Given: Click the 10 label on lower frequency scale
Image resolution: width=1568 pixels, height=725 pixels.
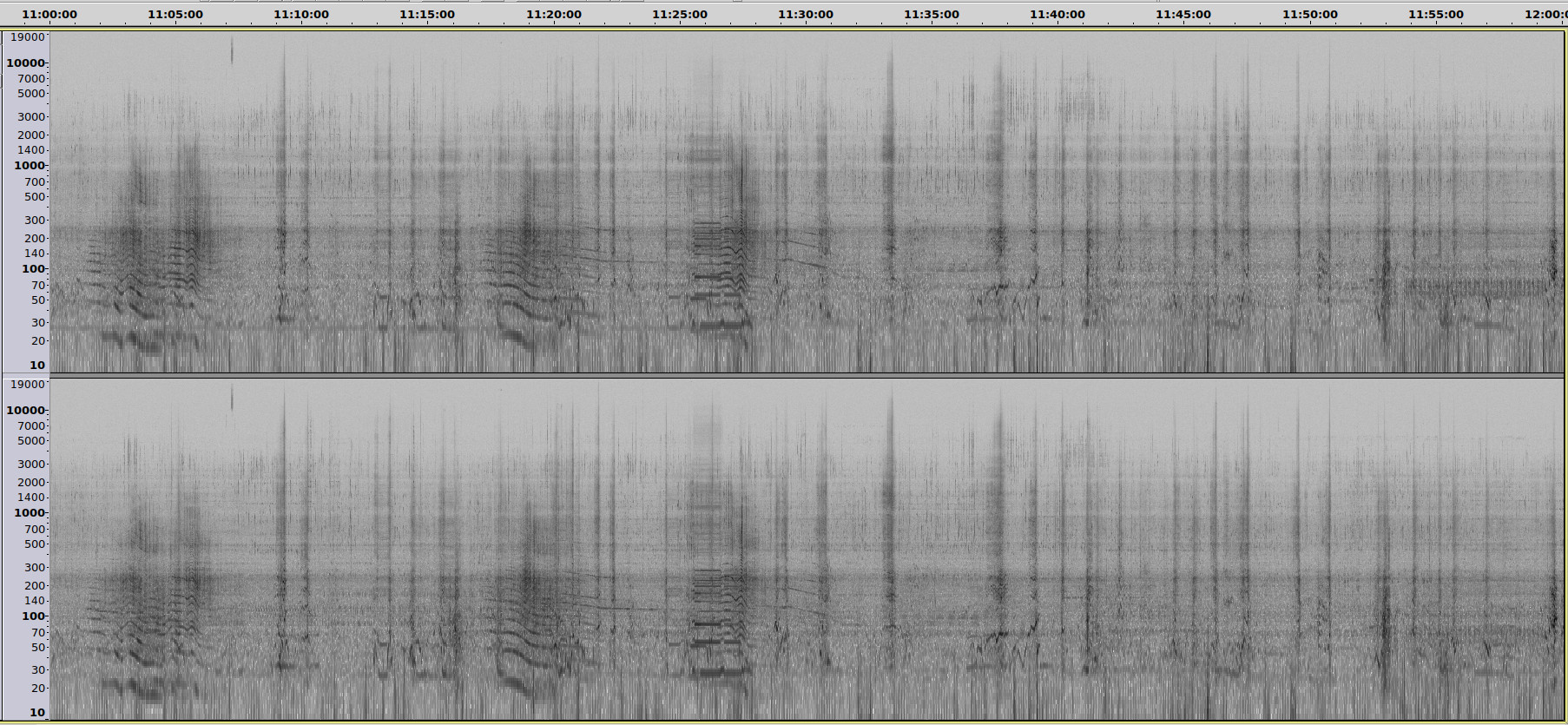Looking at the screenshot, I should click(37, 713).
